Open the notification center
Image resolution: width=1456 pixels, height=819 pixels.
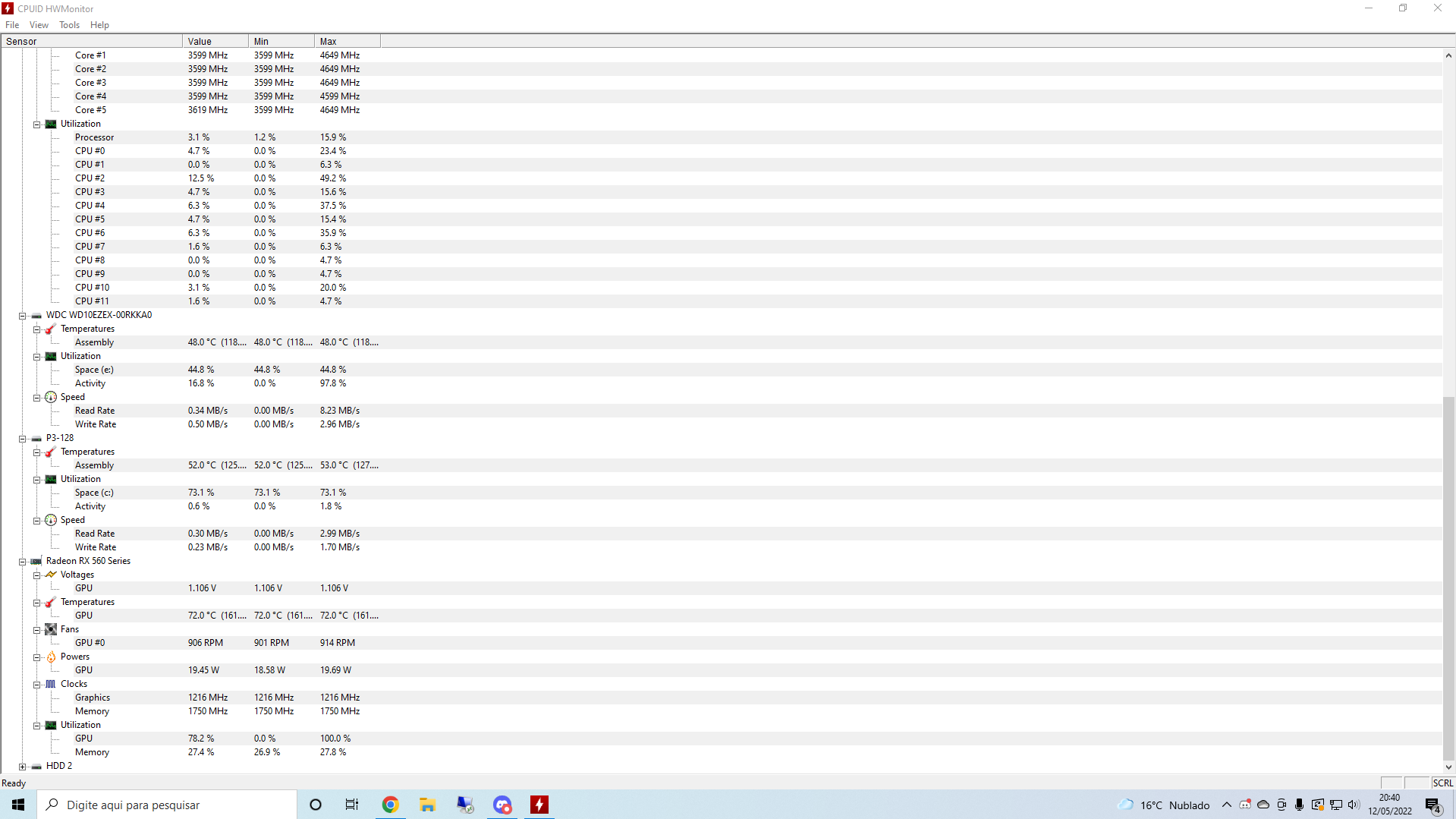1433,805
